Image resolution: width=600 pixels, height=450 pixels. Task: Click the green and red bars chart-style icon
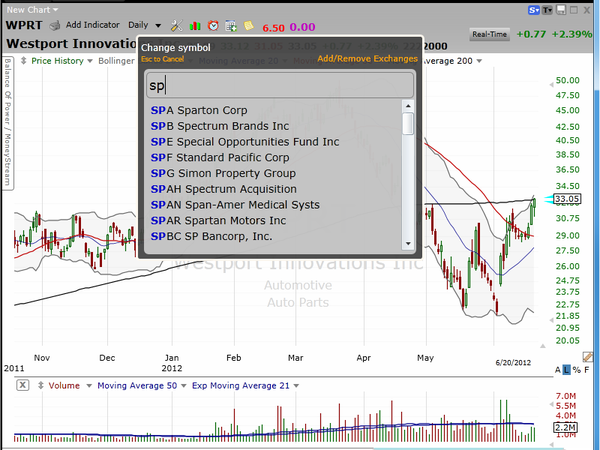pos(195,26)
